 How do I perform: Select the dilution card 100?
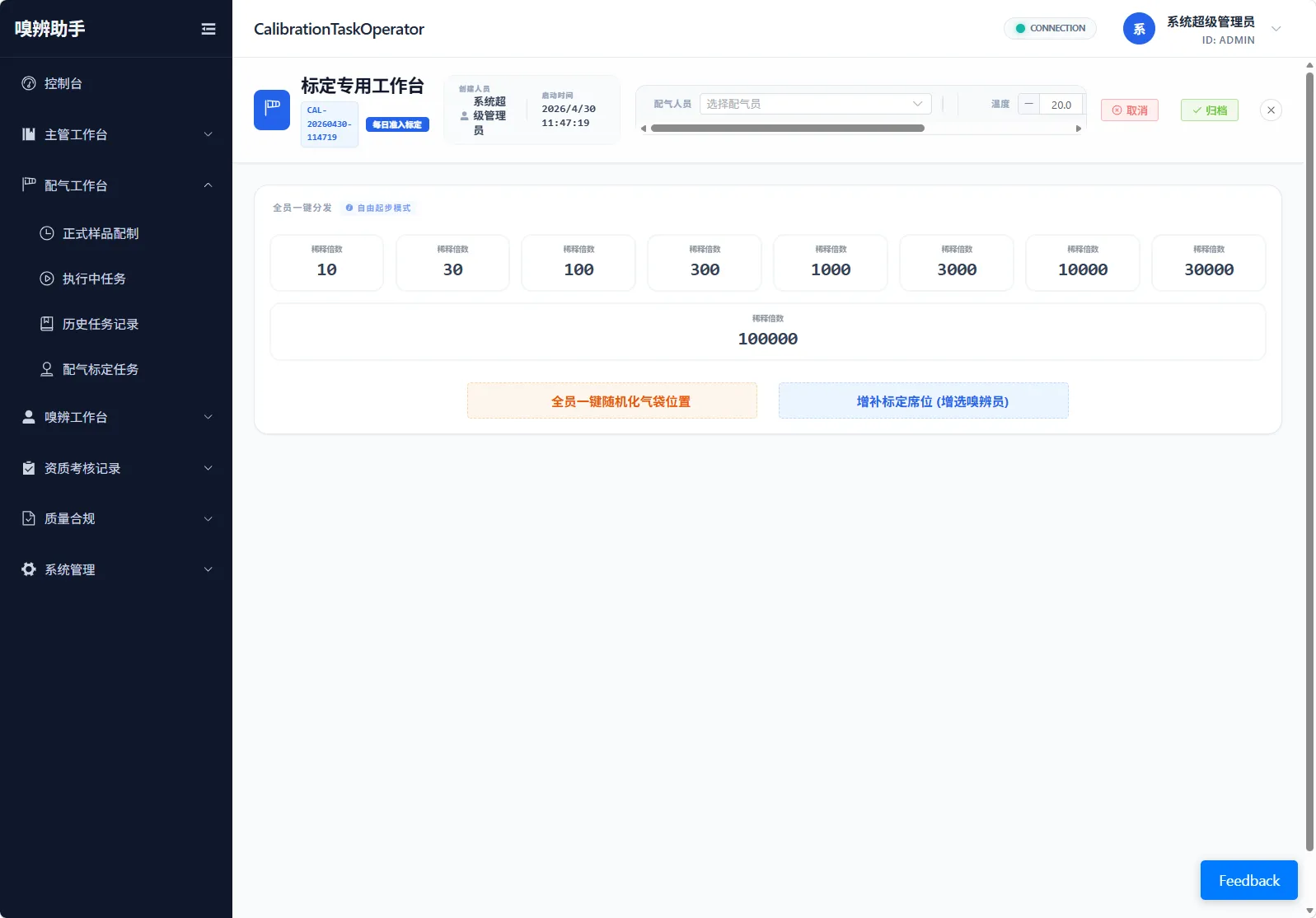coord(578,263)
